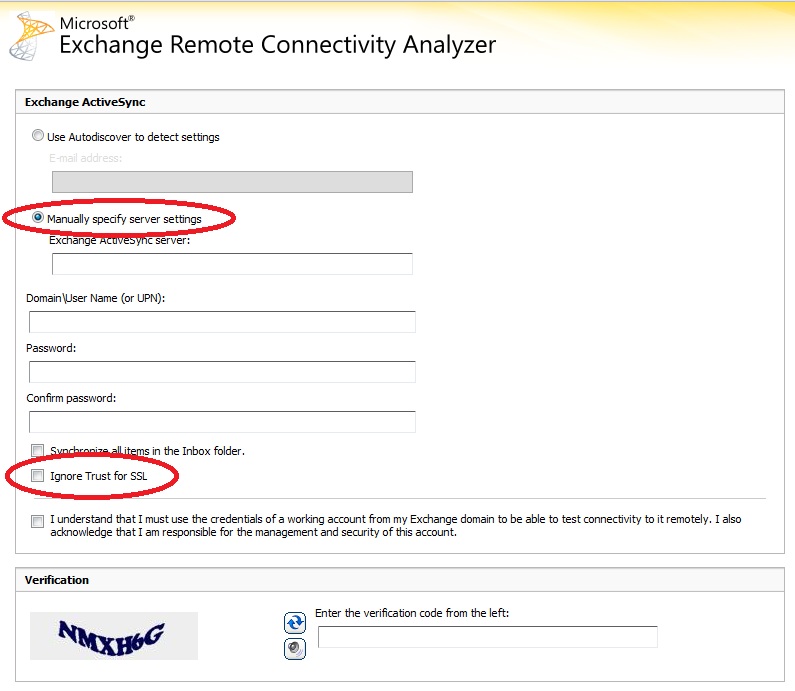
Task: Focus the Confirm password field
Action: click(x=222, y=422)
